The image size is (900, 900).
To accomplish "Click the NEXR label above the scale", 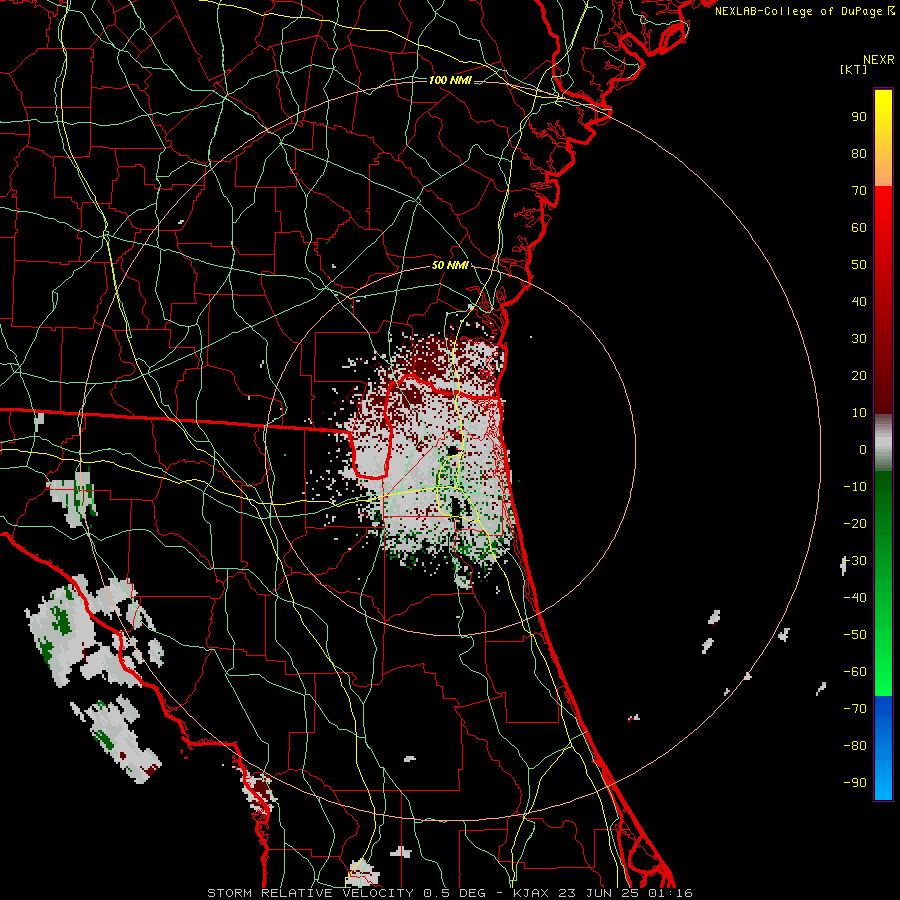I will (x=878, y=60).
